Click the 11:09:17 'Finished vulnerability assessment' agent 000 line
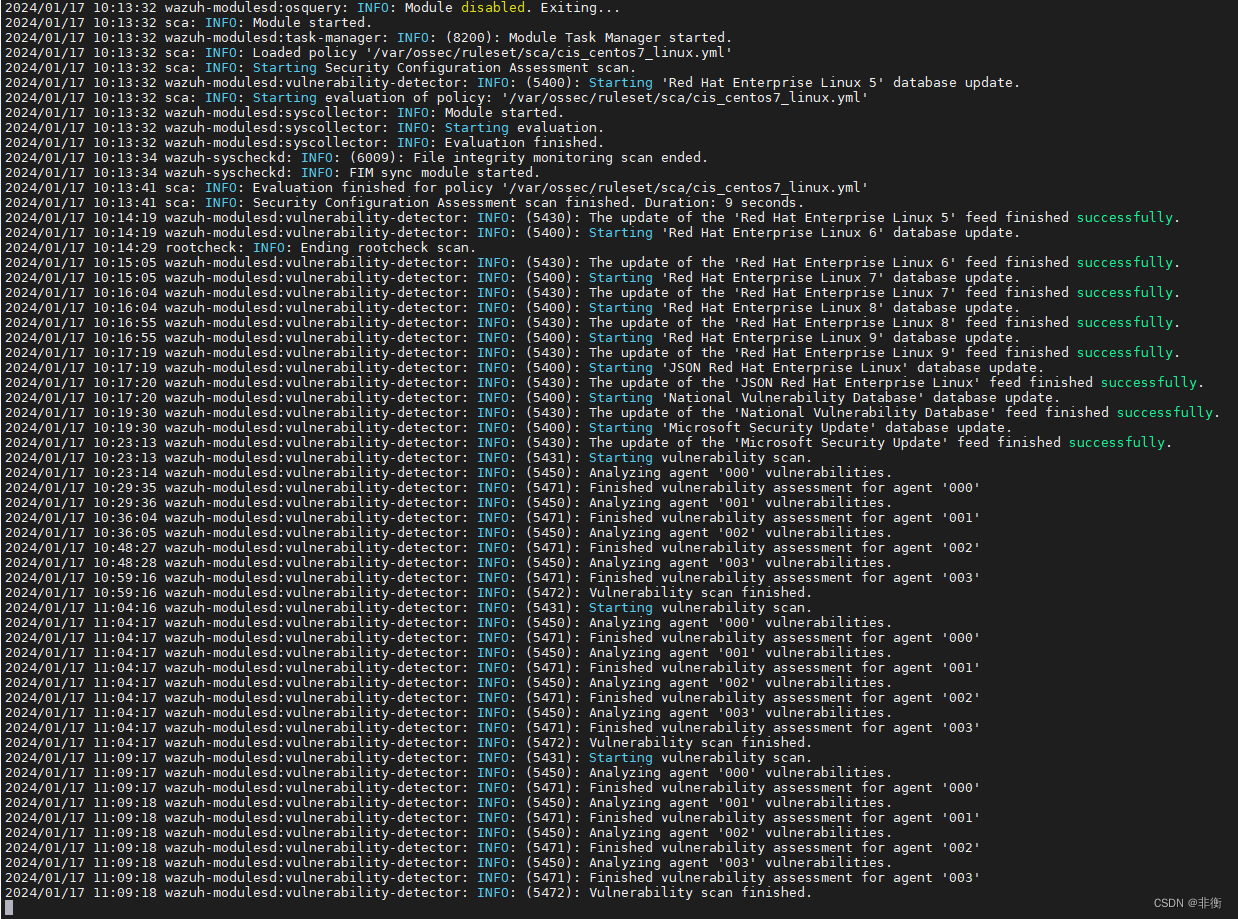 click(x=492, y=788)
